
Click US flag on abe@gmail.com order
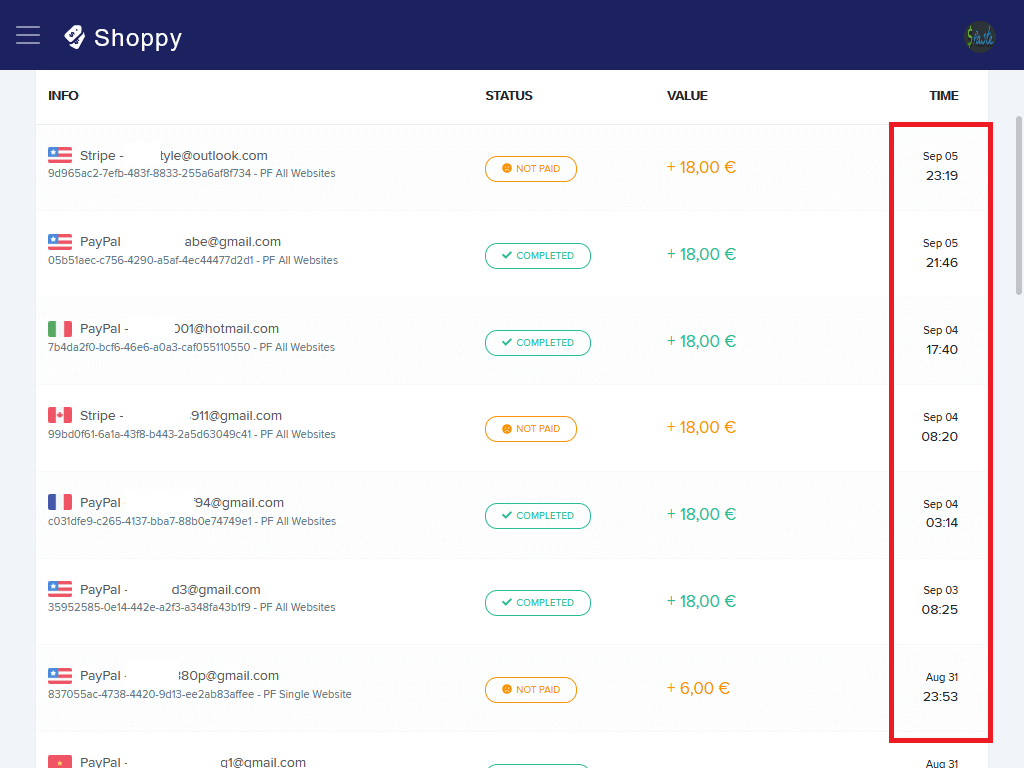[60, 242]
